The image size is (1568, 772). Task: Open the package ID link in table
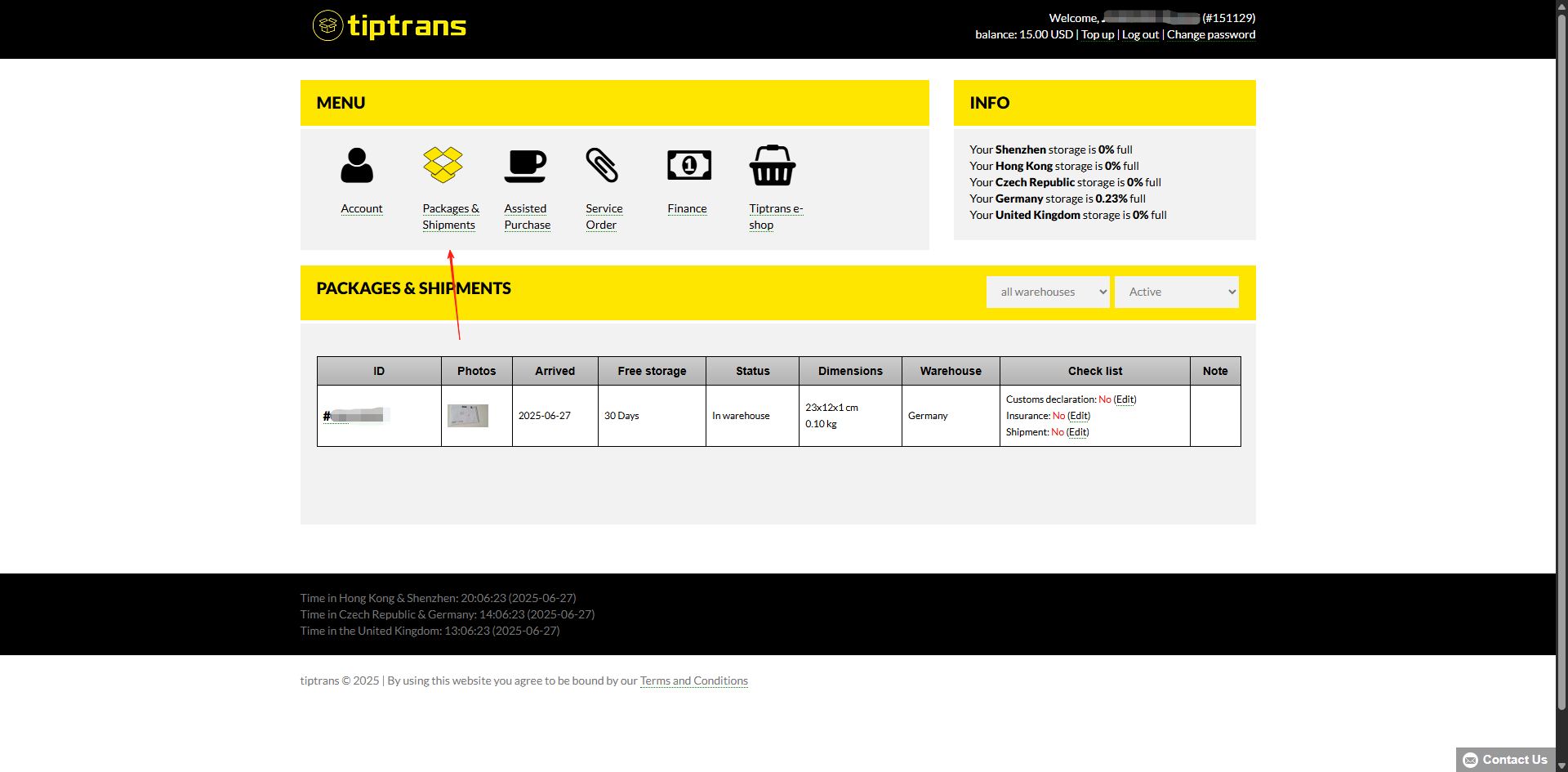pos(354,417)
